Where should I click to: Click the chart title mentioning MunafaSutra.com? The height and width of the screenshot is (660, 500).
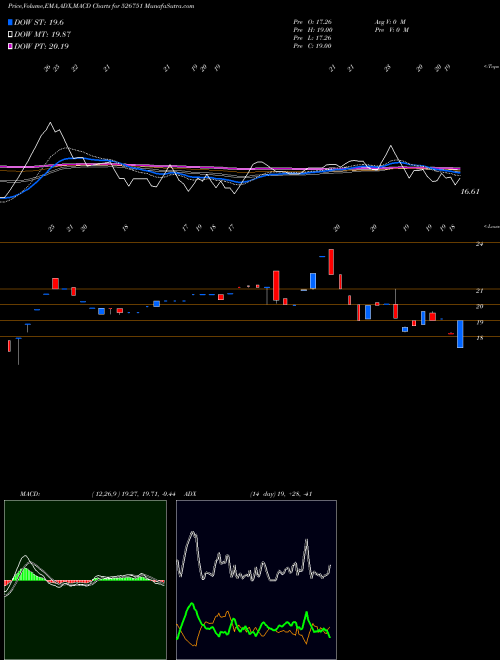coord(101,6)
